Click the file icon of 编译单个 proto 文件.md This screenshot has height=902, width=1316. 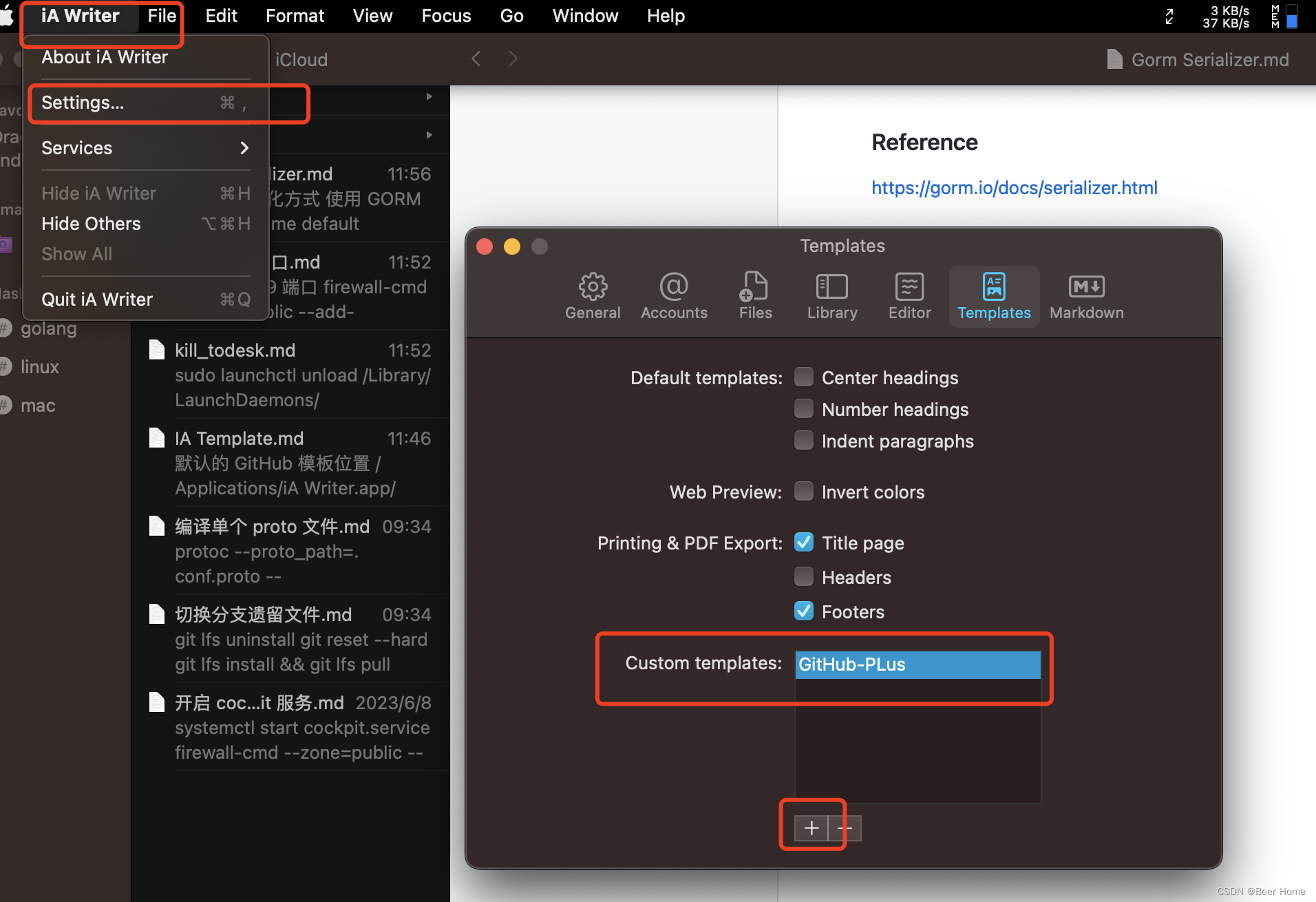click(x=157, y=526)
